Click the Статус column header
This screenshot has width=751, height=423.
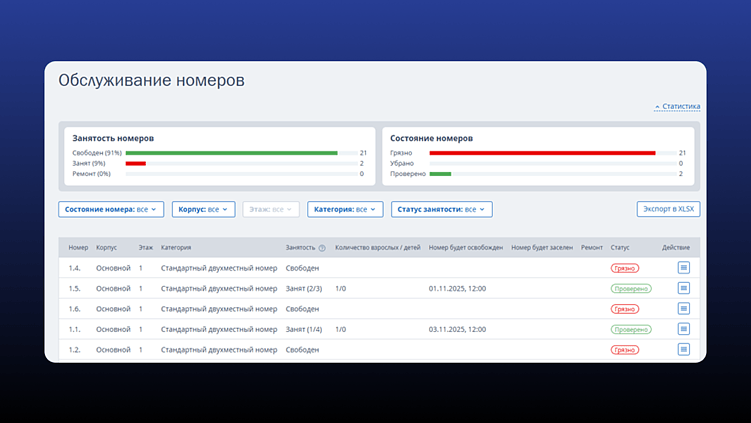620,248
